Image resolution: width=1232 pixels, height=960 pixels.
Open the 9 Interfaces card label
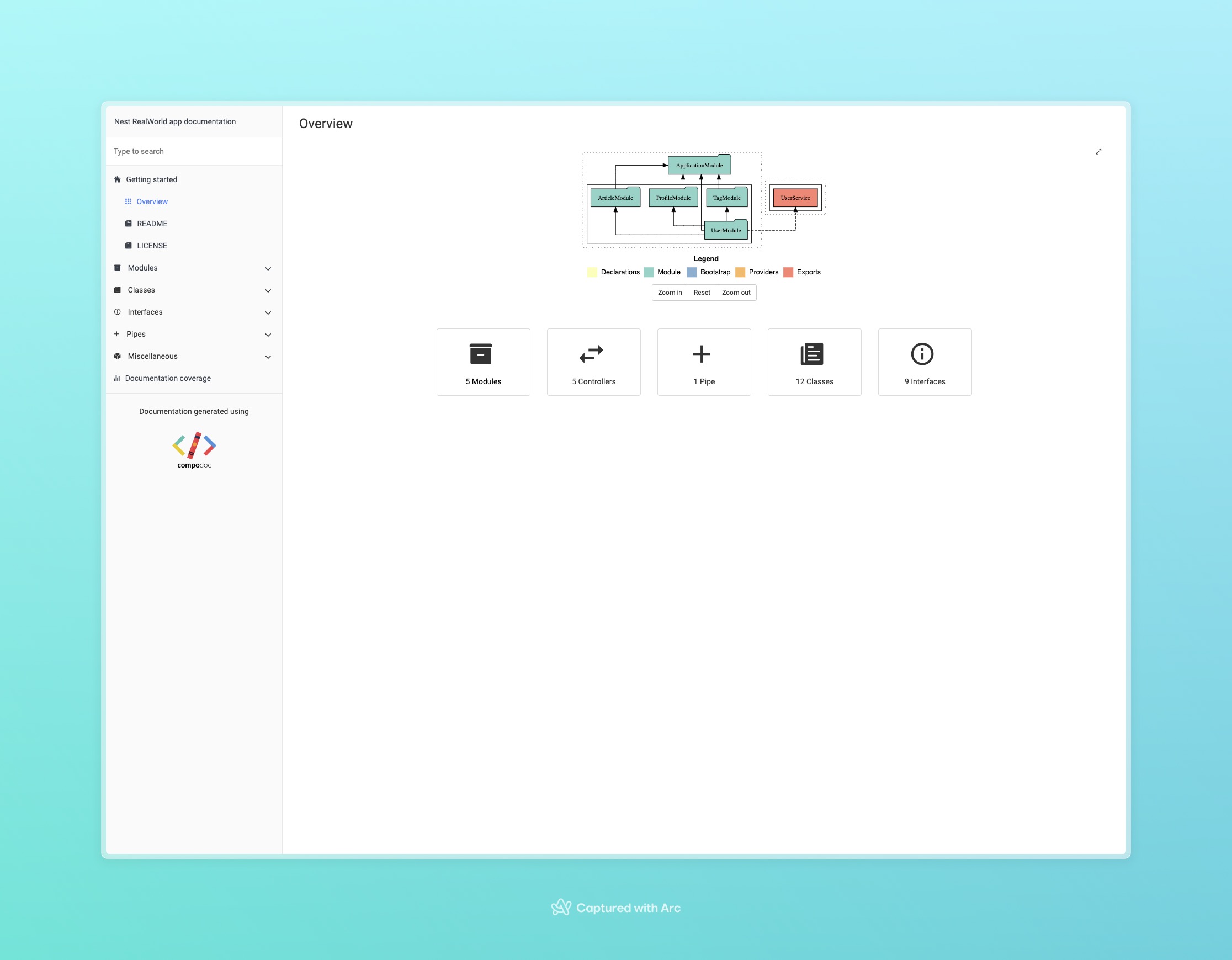tap(925, 381)
